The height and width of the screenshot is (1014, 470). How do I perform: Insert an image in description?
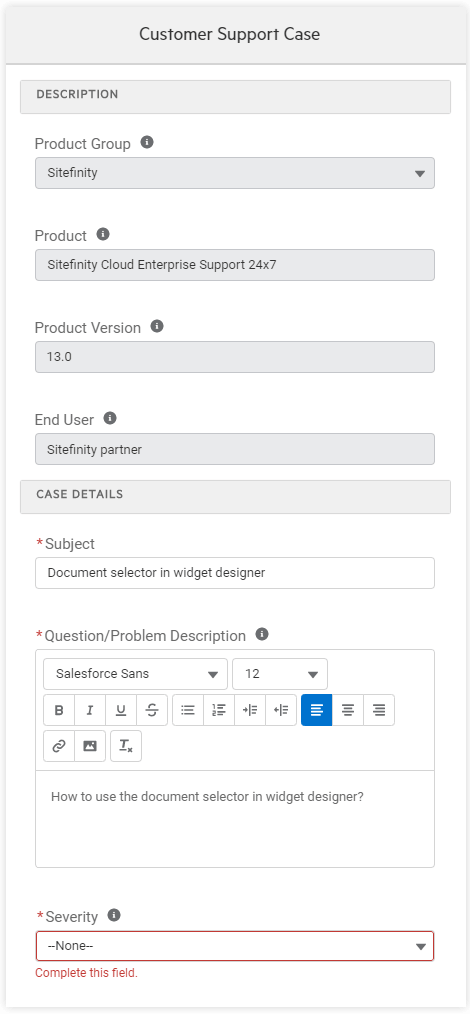pos(90,746)
